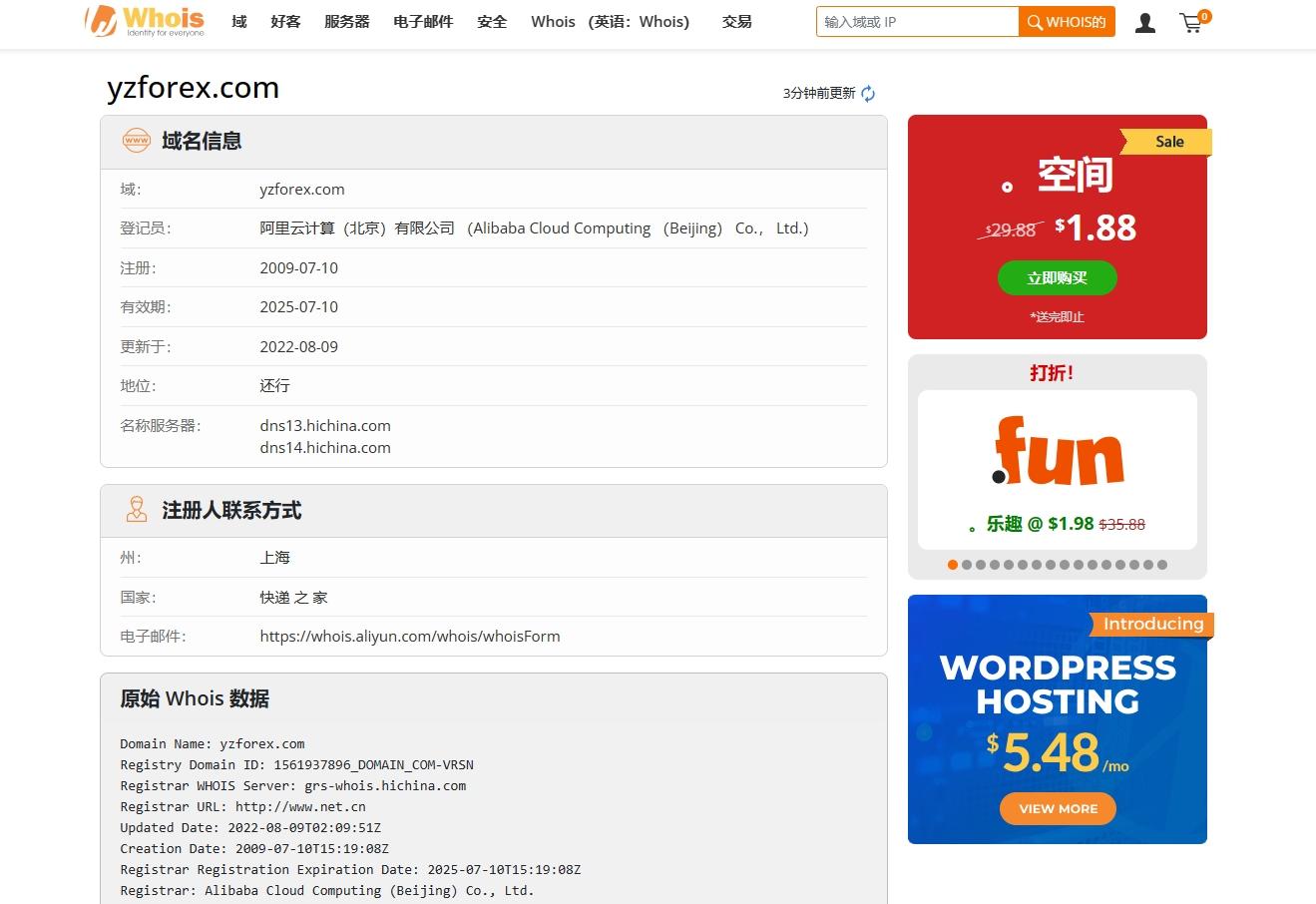Image resolution: width=1316 pixels, height=904 pixels.
Task: Open the 电子邮件 menu
Action: 423,21
